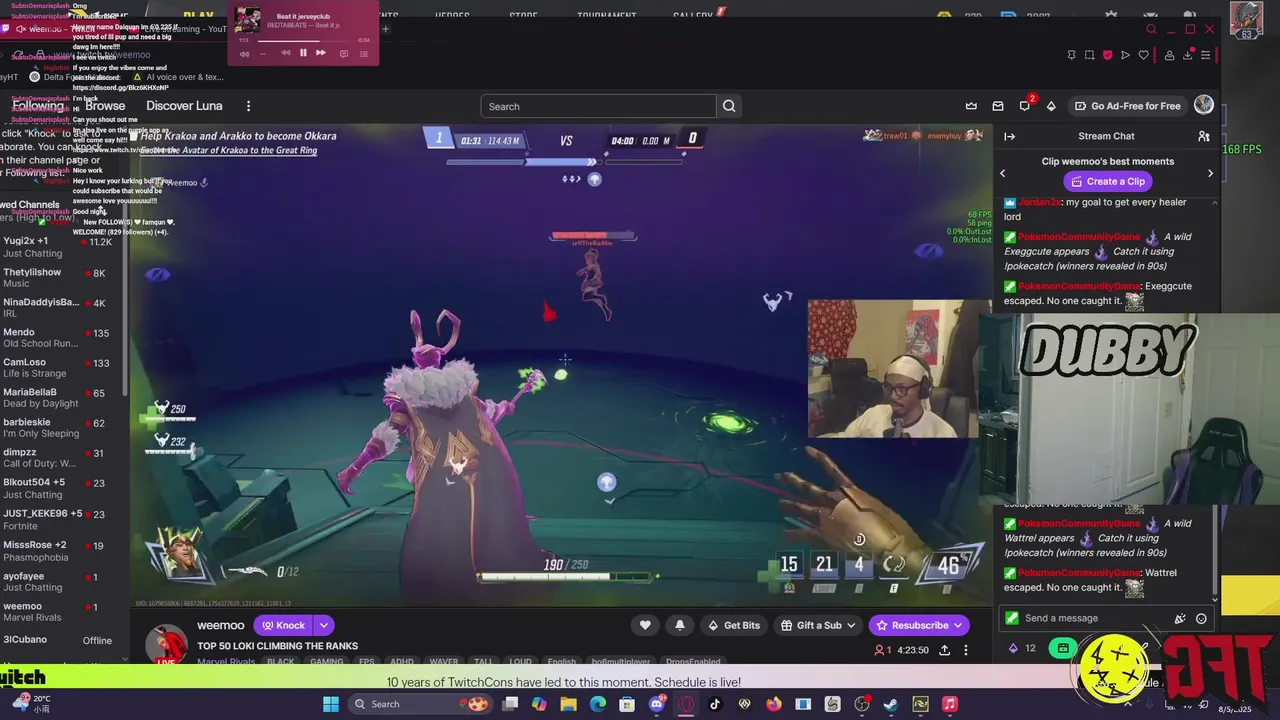1280x720 pixels.
Task: Open barbieskie channel in sidebar
Action: click(x=62, y=427)
